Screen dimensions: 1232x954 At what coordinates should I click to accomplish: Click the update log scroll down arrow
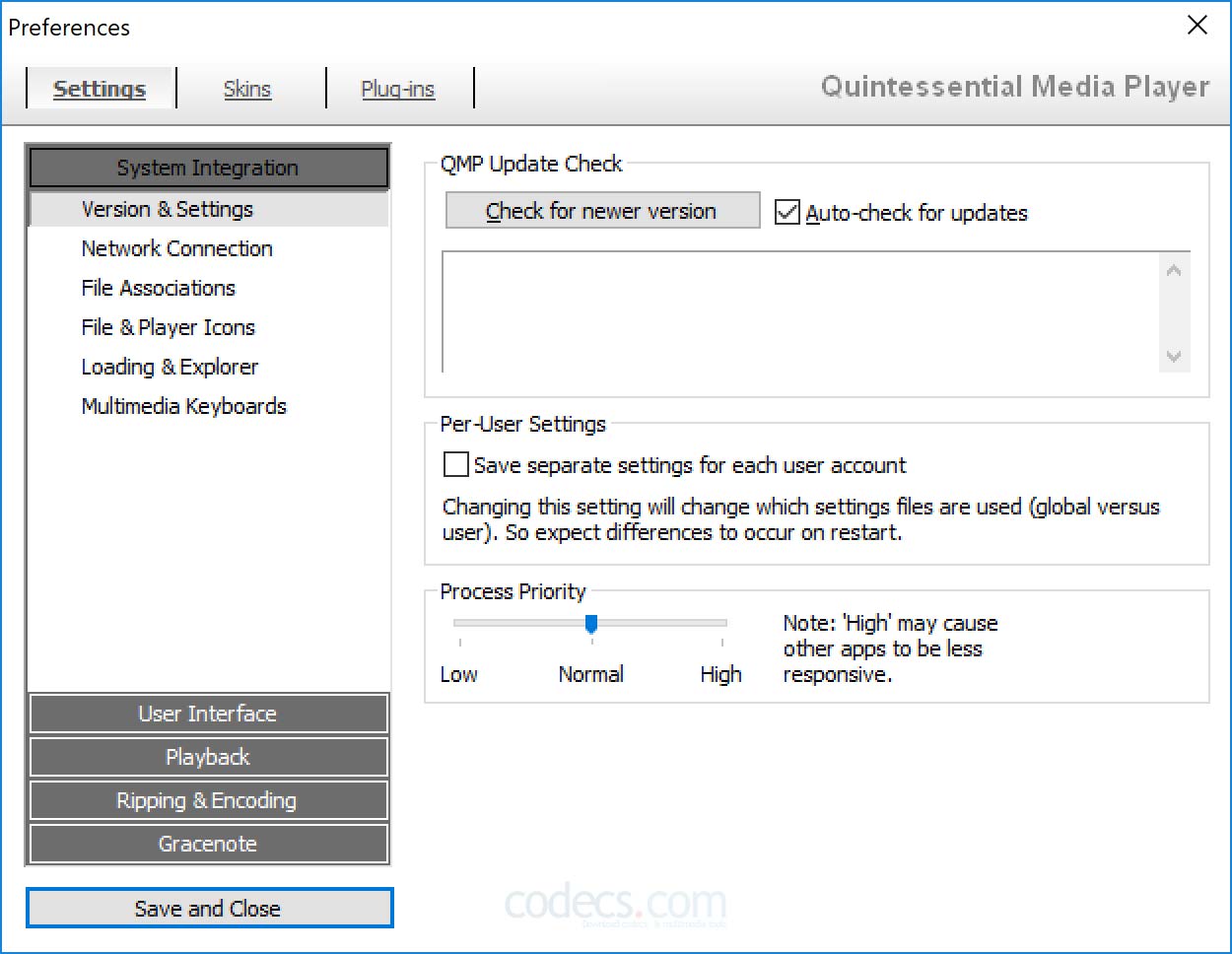pos(1173,357)
